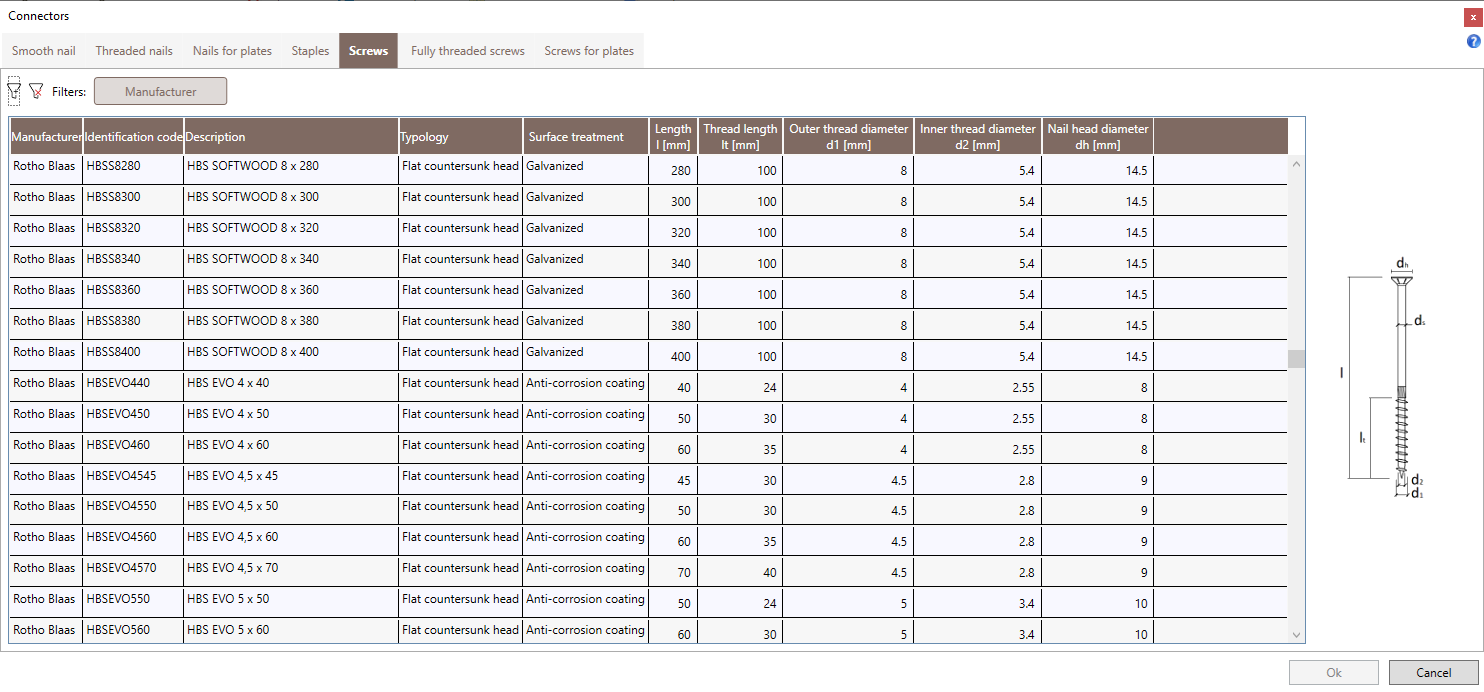Viewport: 1484px width, 692px height.
Task: Open the blue help question mark
Action: tap(1473, 41)
